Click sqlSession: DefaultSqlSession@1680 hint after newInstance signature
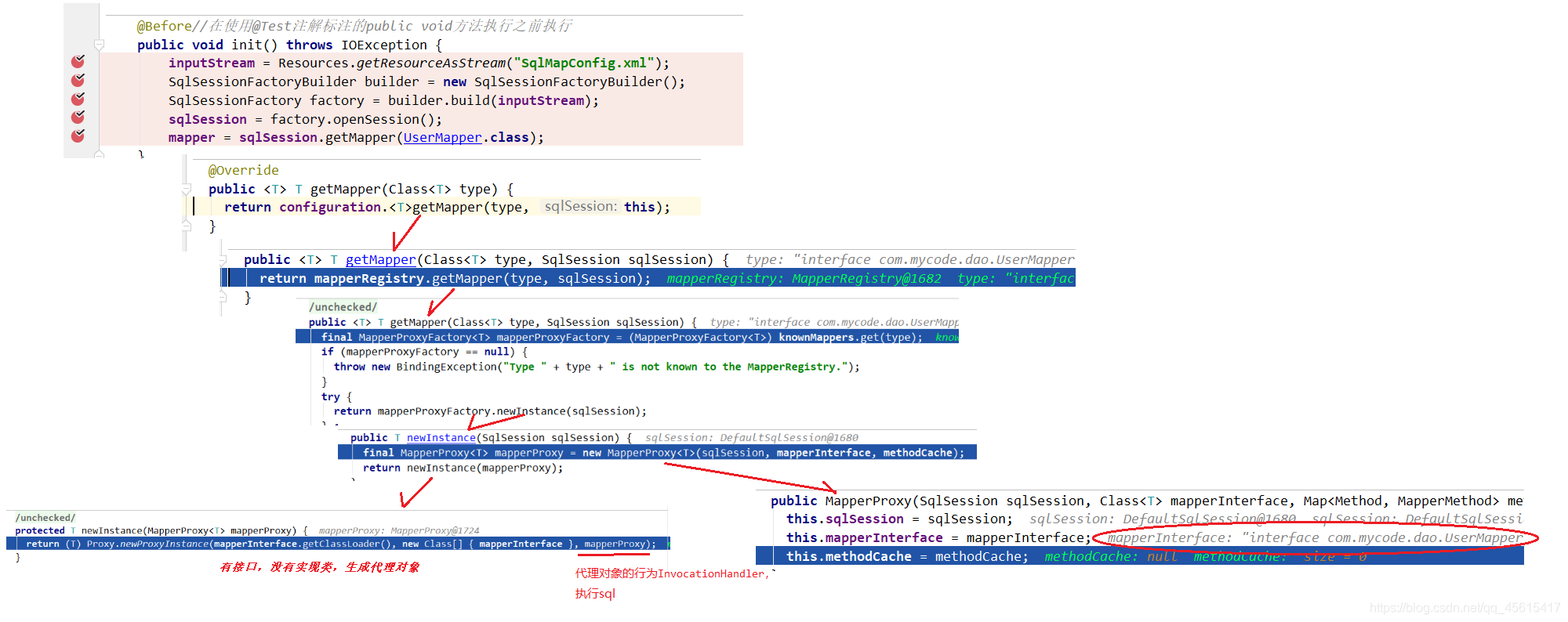1568x622 pixels. click(x=752, y=438)
